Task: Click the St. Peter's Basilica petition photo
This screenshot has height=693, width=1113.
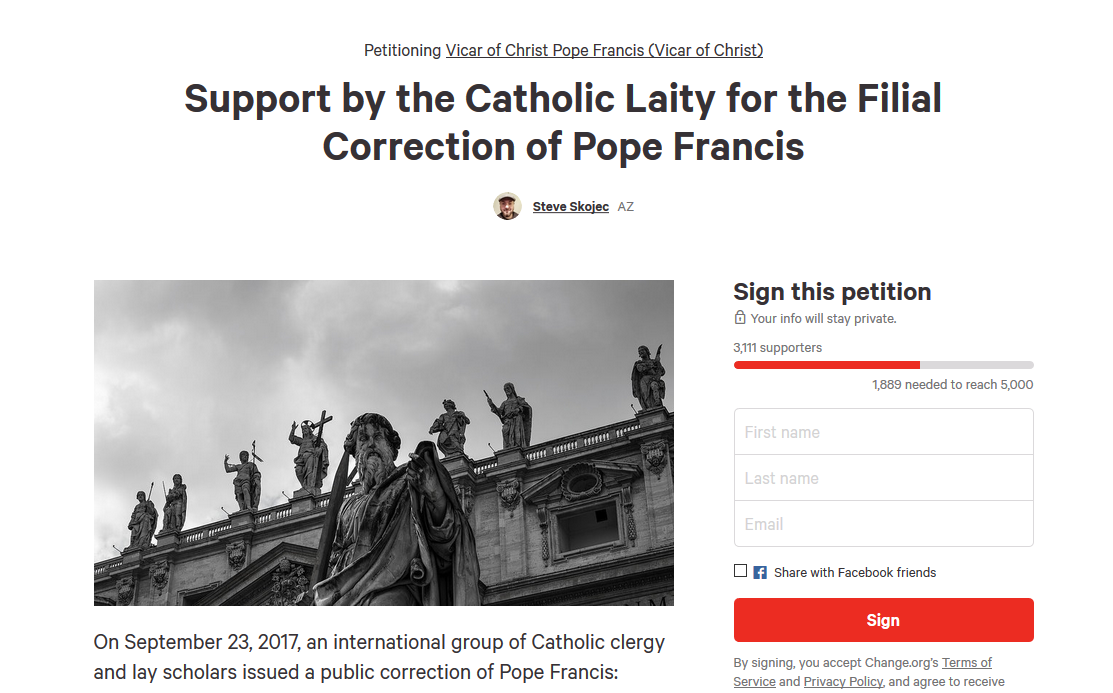Action: click(383, 442)
